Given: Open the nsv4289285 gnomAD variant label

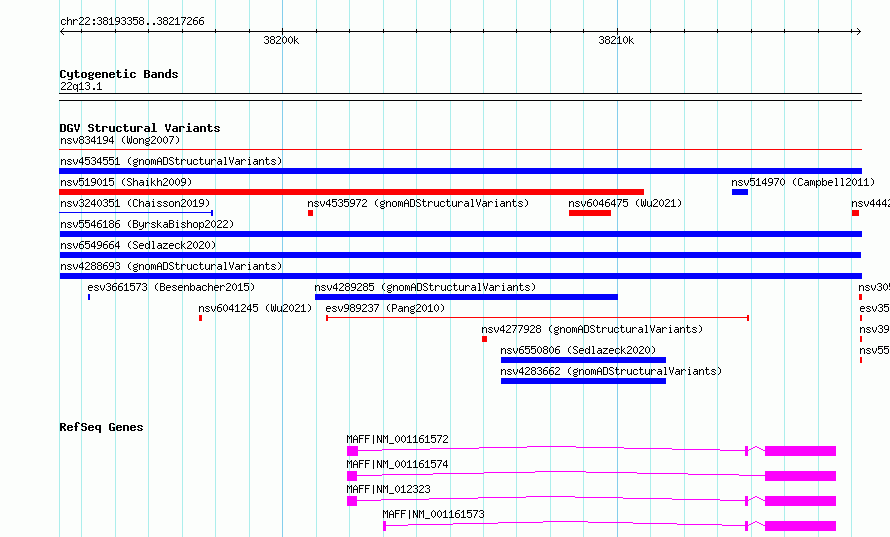Looking at the screenshot, I should 425,287.
